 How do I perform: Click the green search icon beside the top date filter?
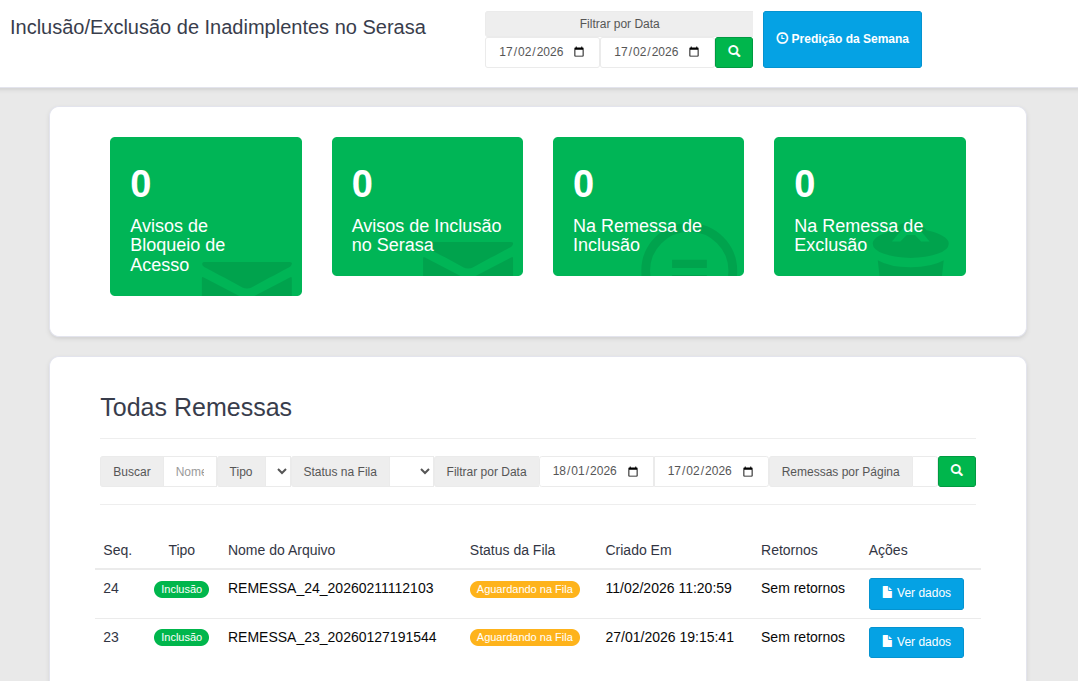click(734, 52)
